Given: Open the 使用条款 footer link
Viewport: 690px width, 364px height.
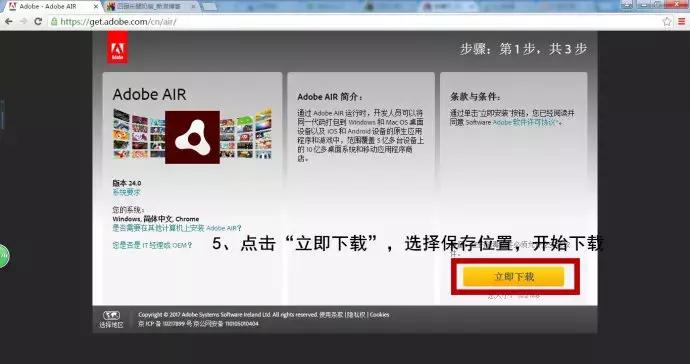Looking at the screenshot, I should pyautogui.click(x=331, y=315).
